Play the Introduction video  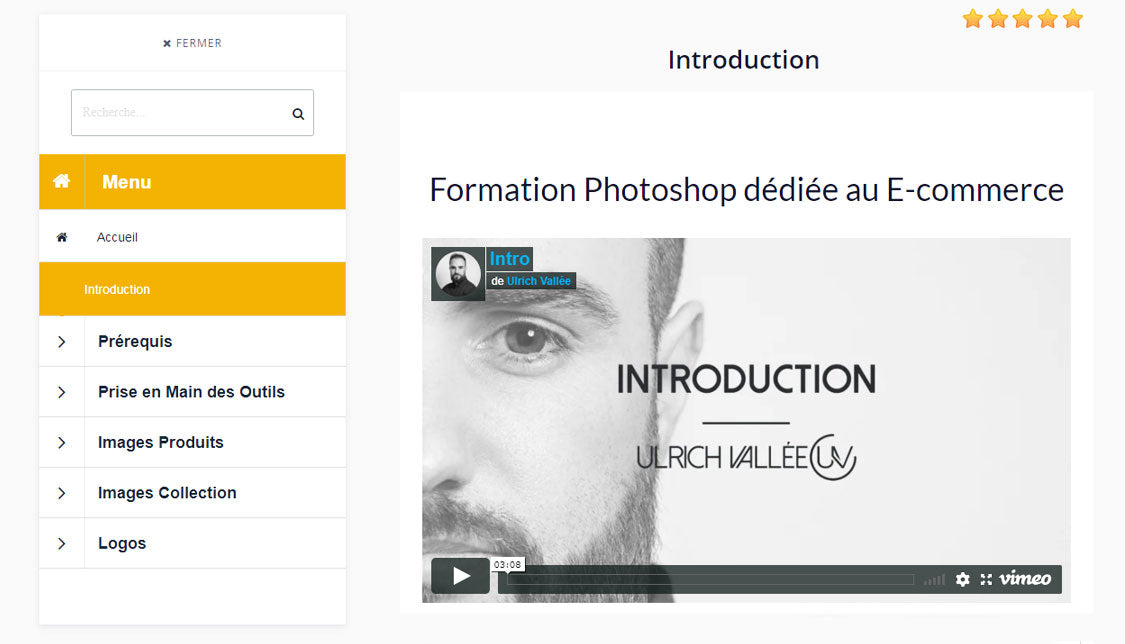[461, 576]
